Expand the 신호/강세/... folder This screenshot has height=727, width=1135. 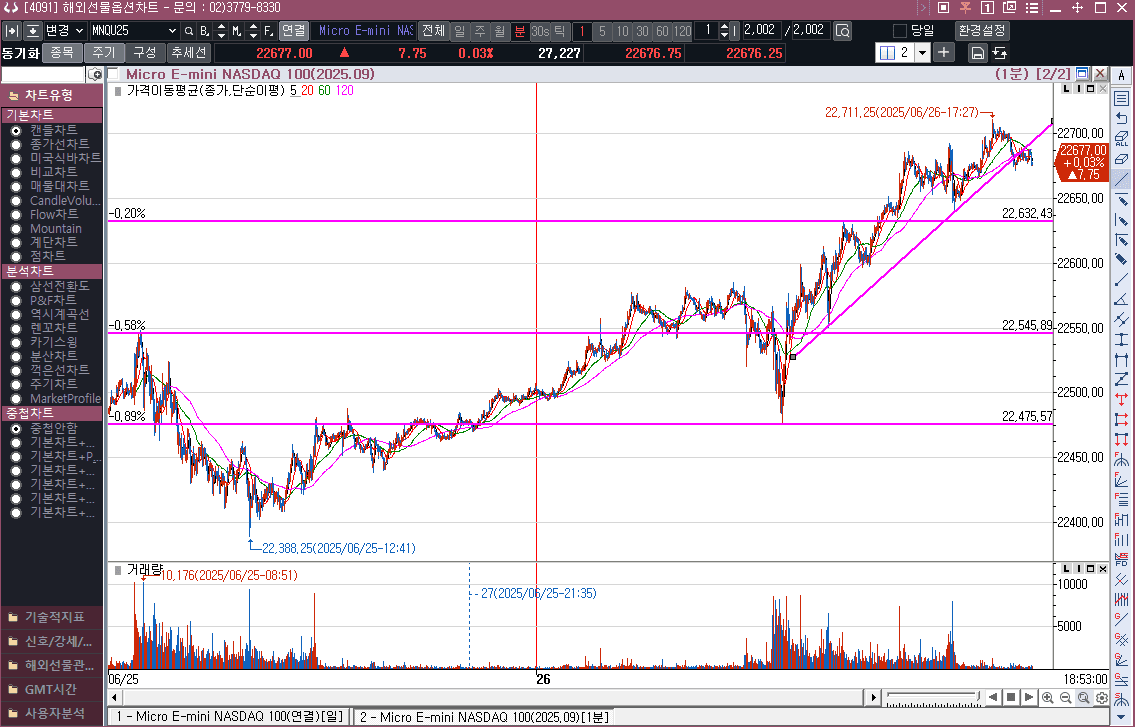[x=51, y=642]
